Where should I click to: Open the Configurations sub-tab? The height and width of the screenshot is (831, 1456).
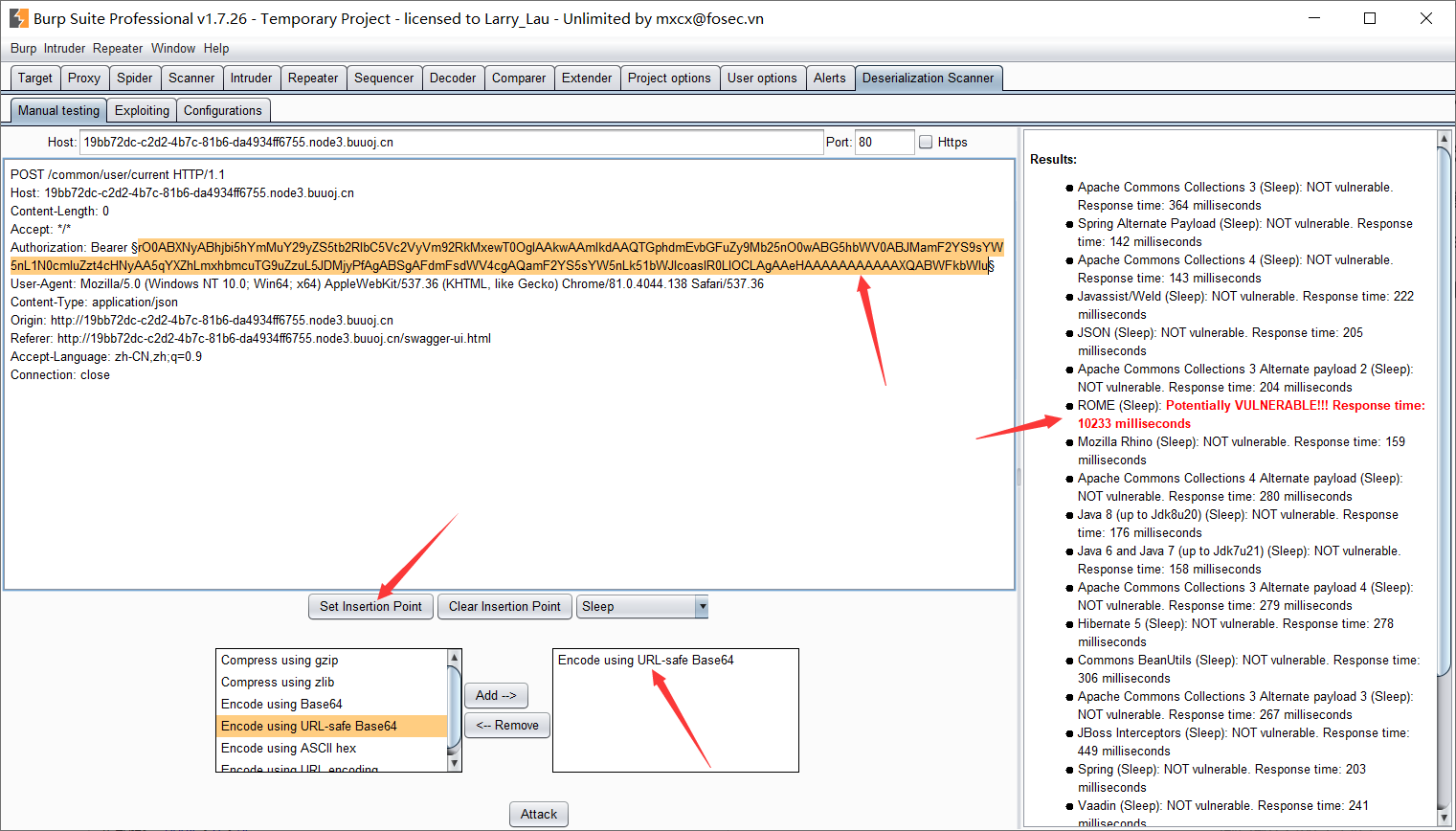(x=223, y=111)
